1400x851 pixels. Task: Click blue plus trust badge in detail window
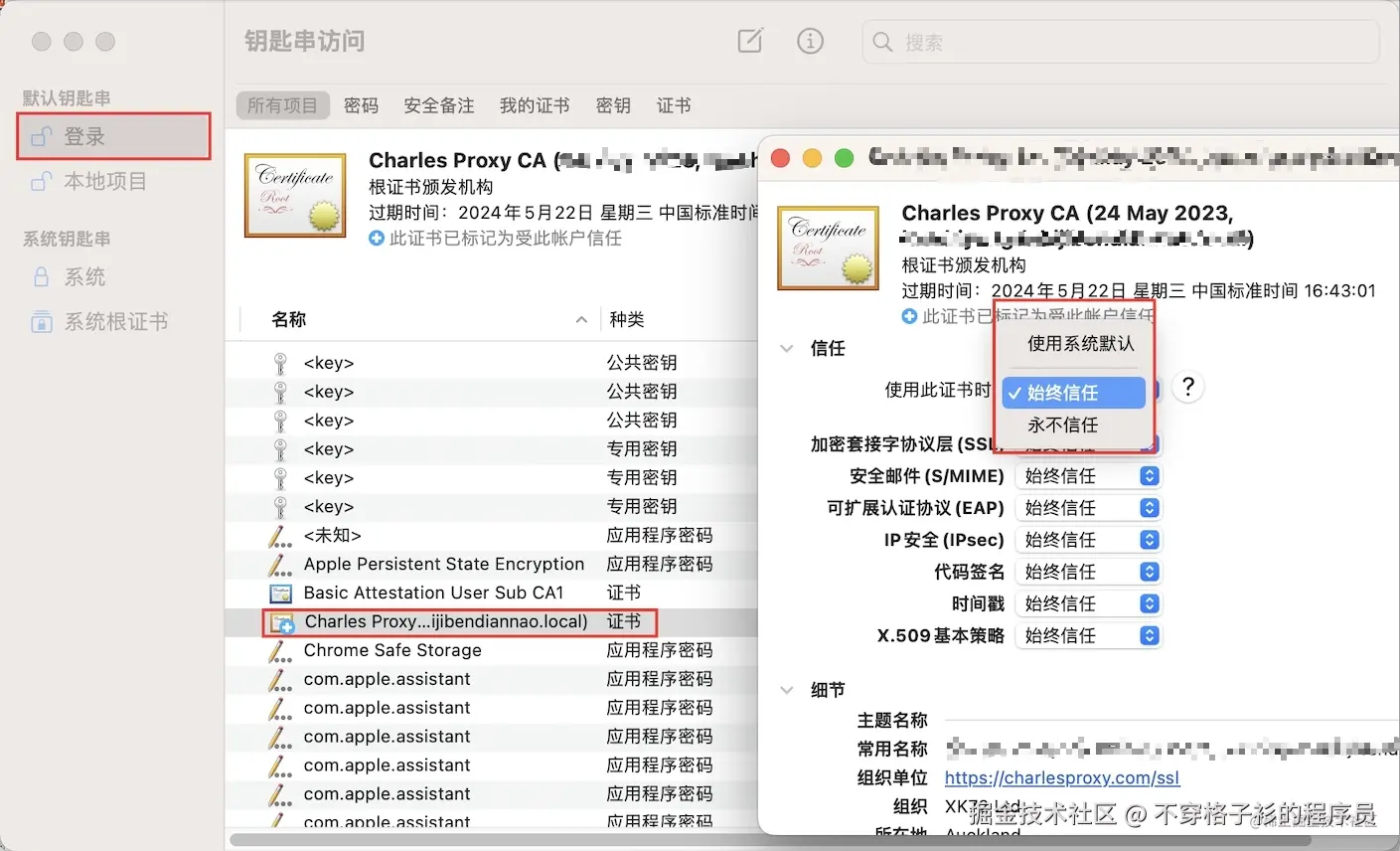909,316
